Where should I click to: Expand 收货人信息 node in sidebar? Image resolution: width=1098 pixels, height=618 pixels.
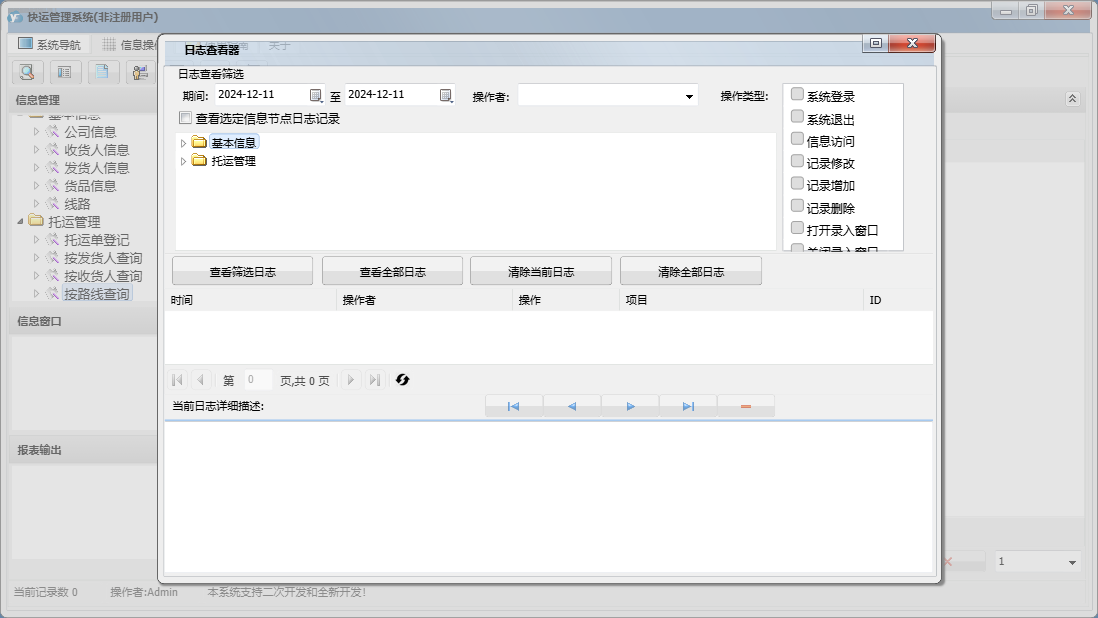[36, 149]
